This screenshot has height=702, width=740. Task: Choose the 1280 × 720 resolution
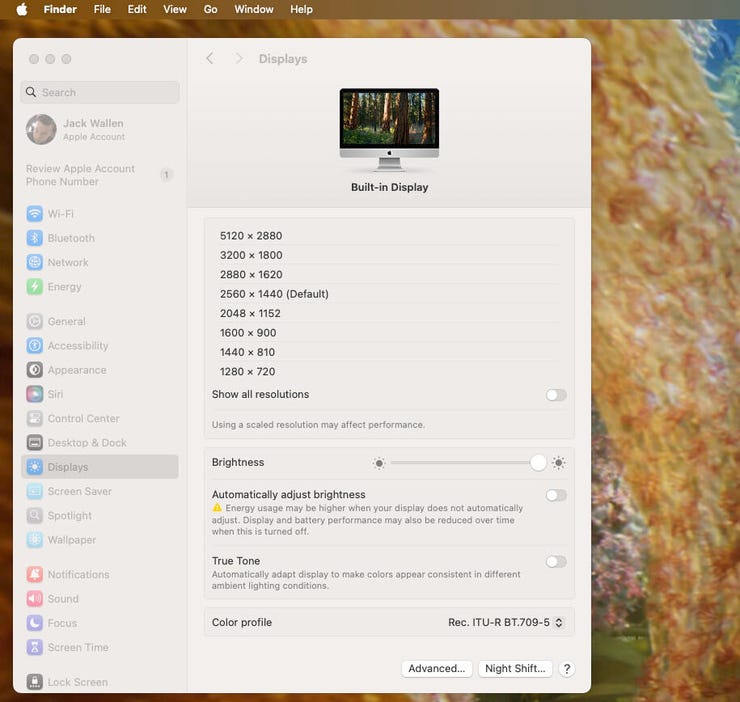(389, 371)
